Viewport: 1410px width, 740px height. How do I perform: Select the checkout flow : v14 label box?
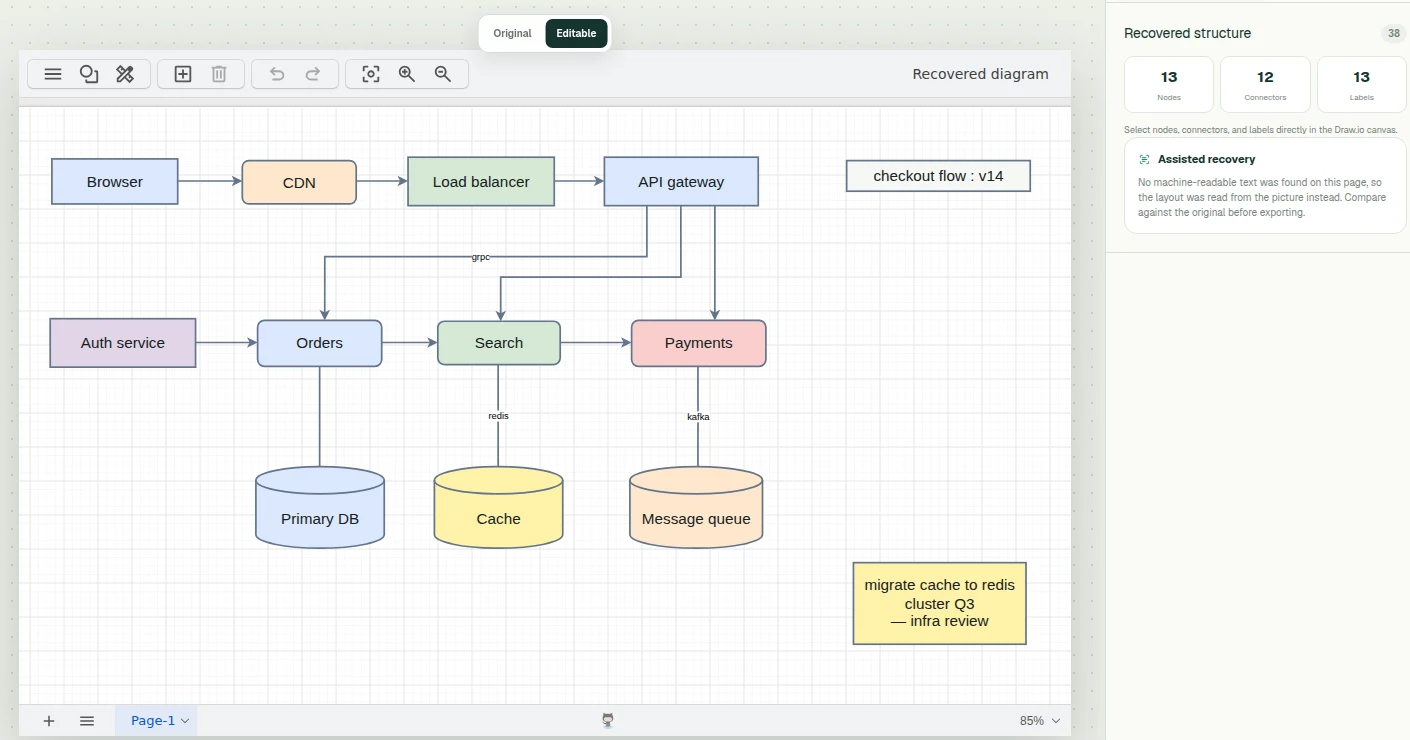point(938,176)
